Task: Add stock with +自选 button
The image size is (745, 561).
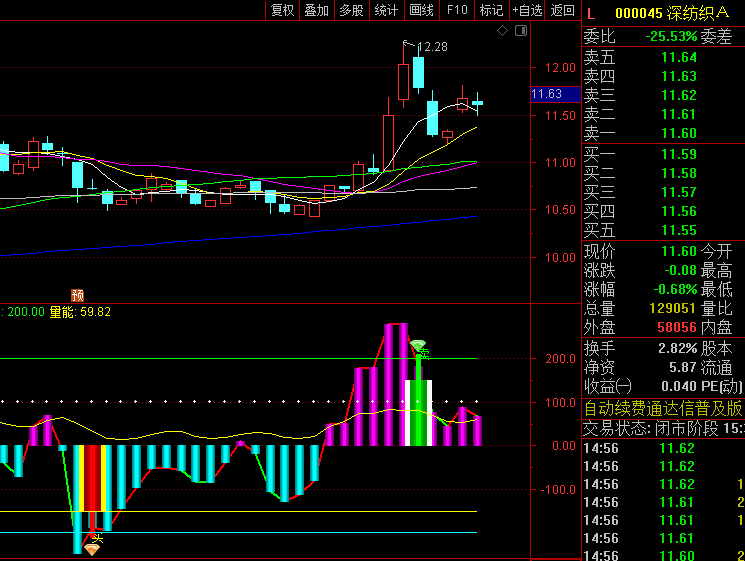Action: click(x=527, y=10)
